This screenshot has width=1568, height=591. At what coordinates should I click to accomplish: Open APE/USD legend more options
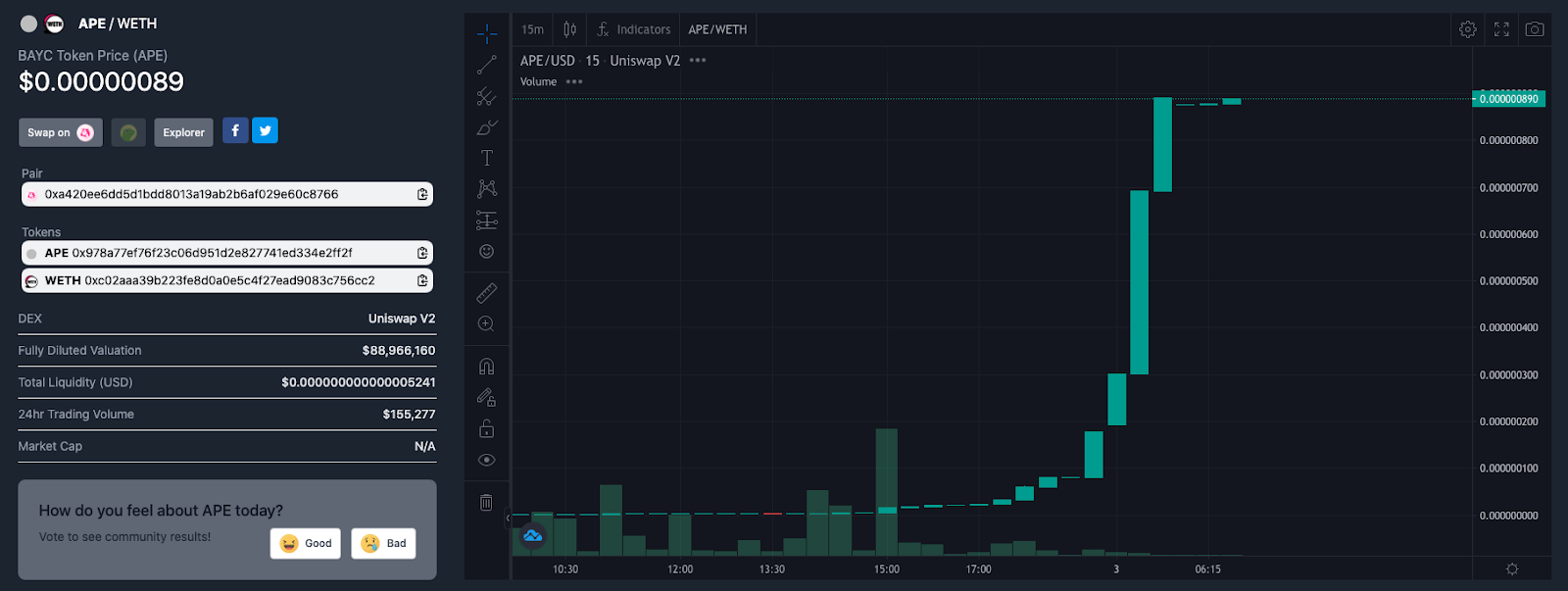tap(698, 61)
